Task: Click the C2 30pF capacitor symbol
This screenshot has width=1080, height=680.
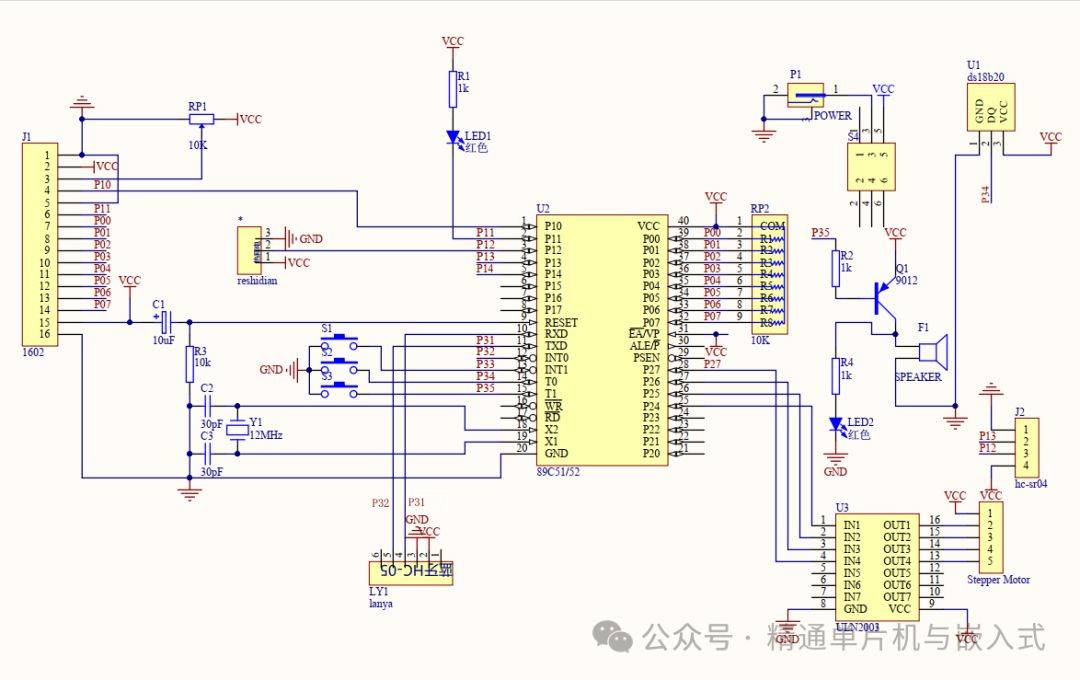Action: 207,406
